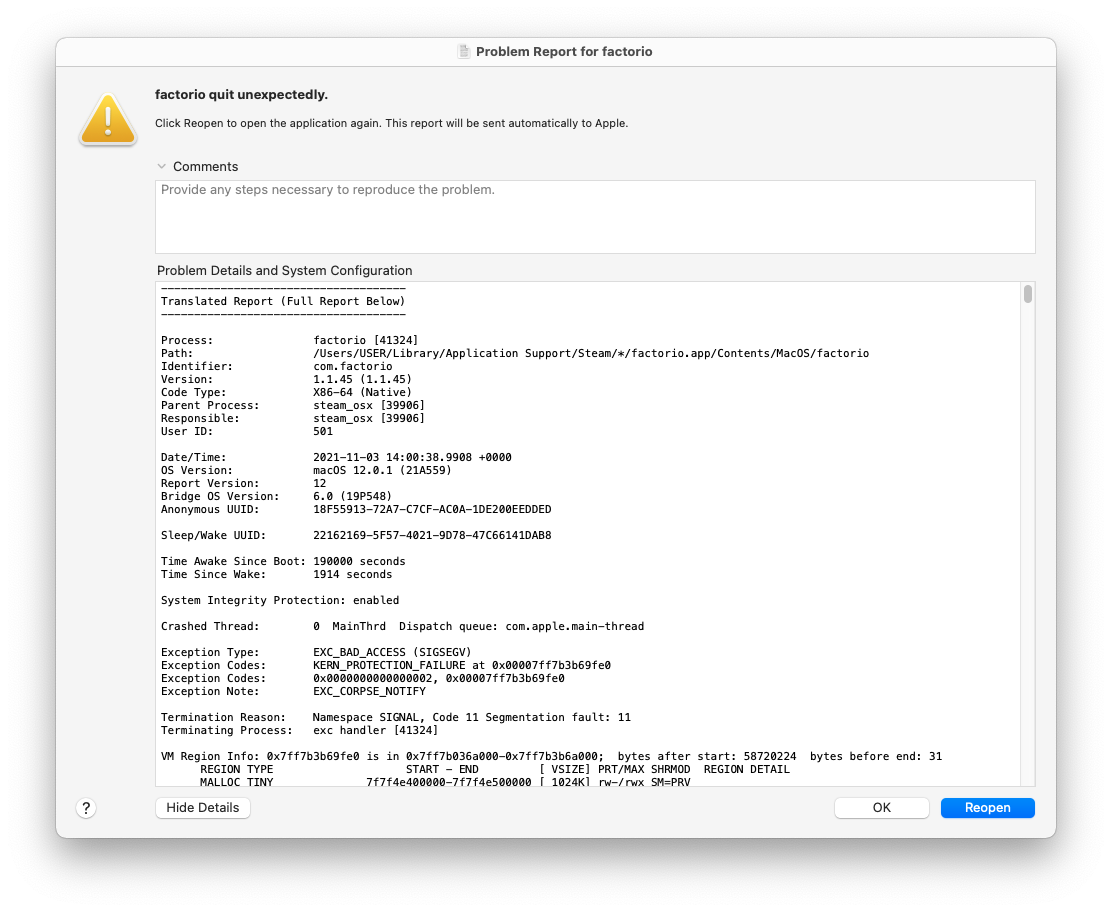Image resolution: width=1112 pixels, height=912 pixels.
Task: Click the "Problem Report for factorio" window title
Action: 563,51
